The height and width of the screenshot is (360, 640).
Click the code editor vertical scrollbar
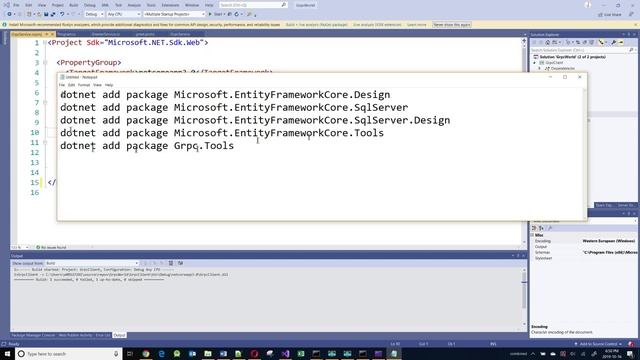click(524, 141)
